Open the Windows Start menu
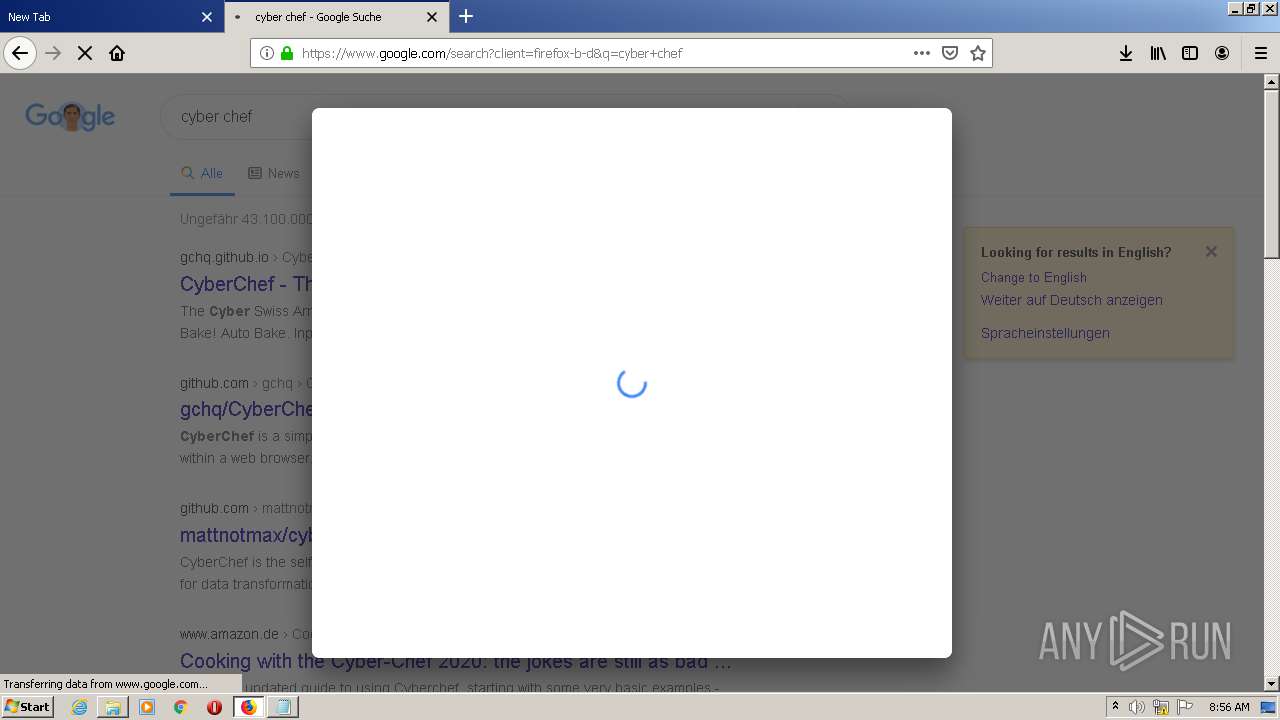 (27, 707)
